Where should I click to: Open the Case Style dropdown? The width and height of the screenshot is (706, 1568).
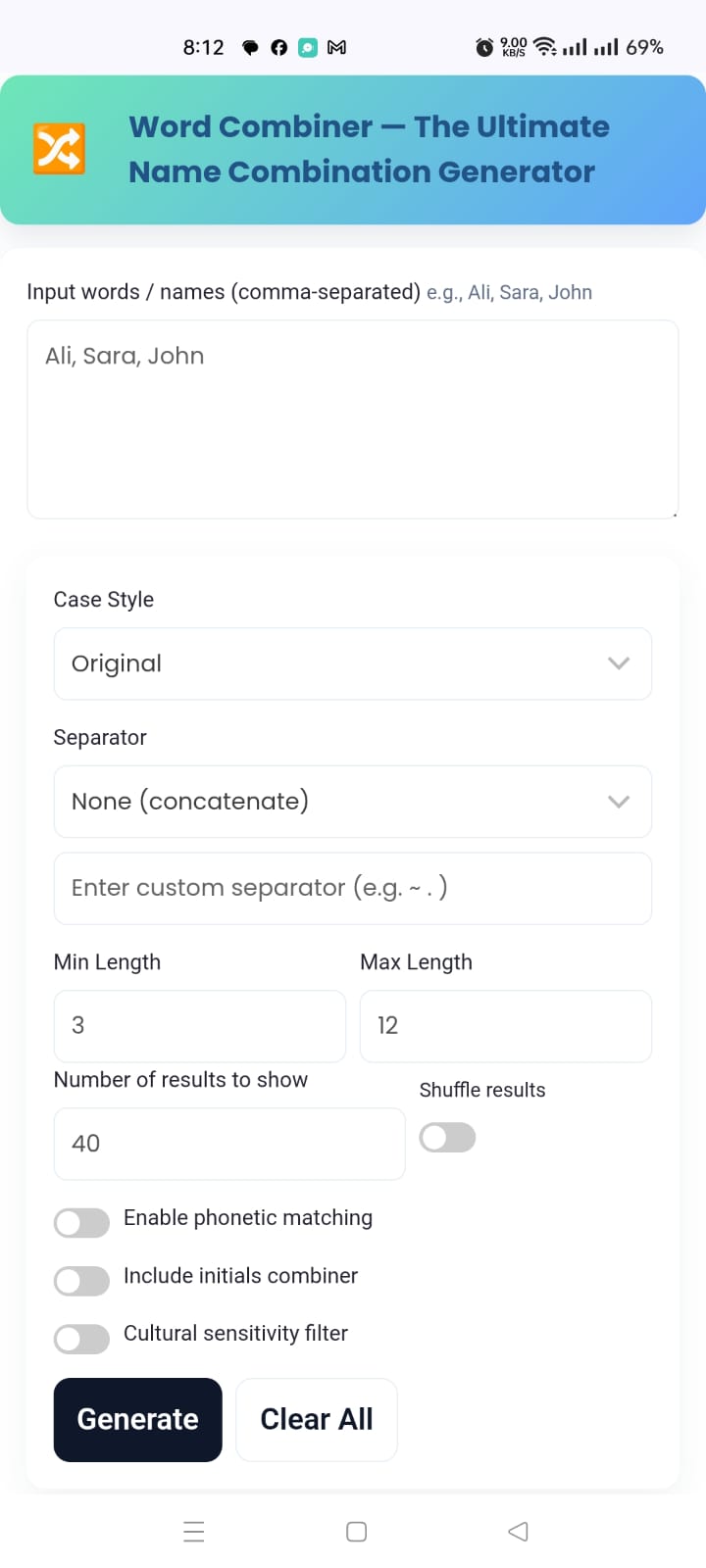point(353,663)
